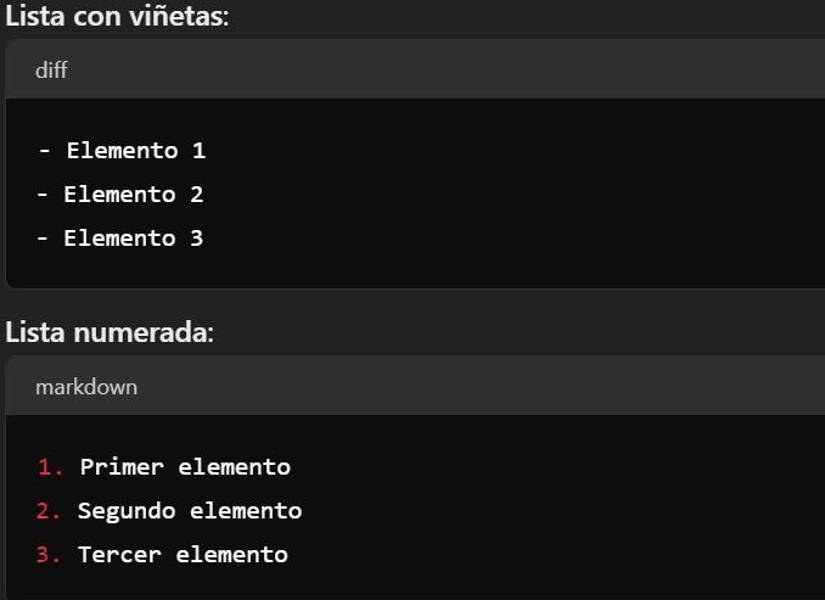The image size is (825, 600).
Task: Click the 'Elemento 3' text line
Action: point(133,238)
